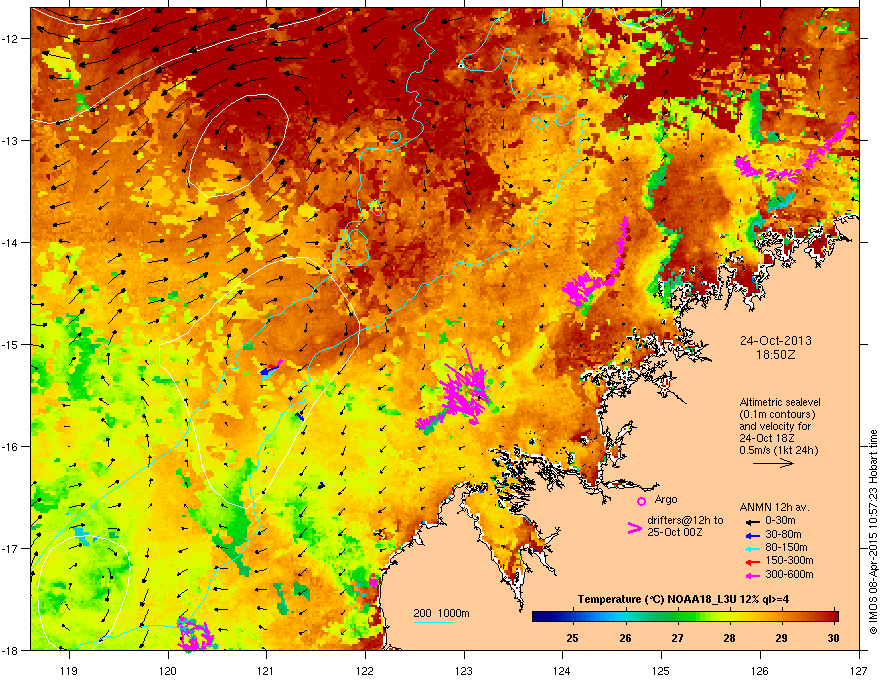This screenshot has height=680, width=880.
Task: Click the longitude axis label 121
Action: coord(266,670)
